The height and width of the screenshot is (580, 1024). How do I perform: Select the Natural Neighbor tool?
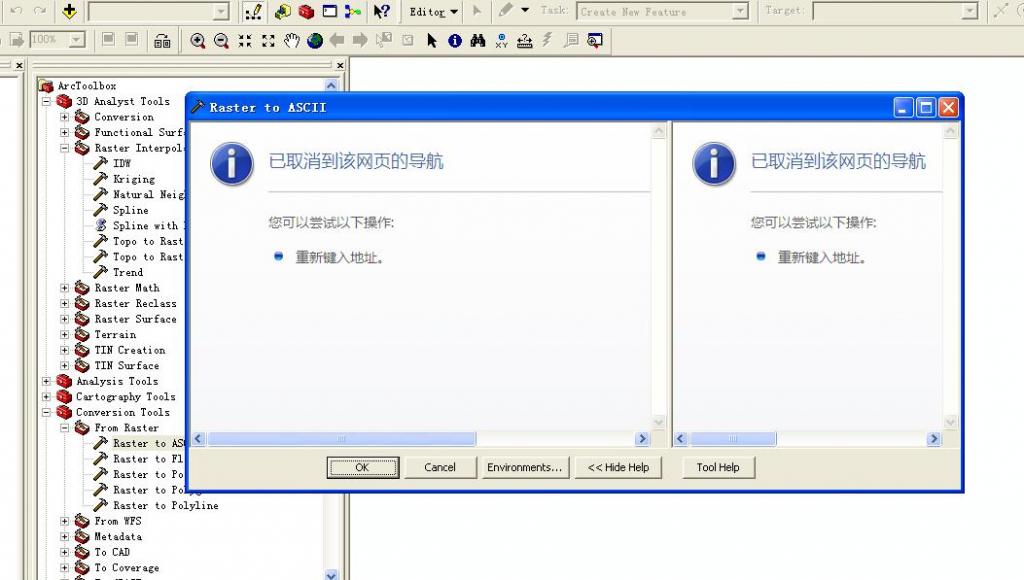[x=149, y=195]
